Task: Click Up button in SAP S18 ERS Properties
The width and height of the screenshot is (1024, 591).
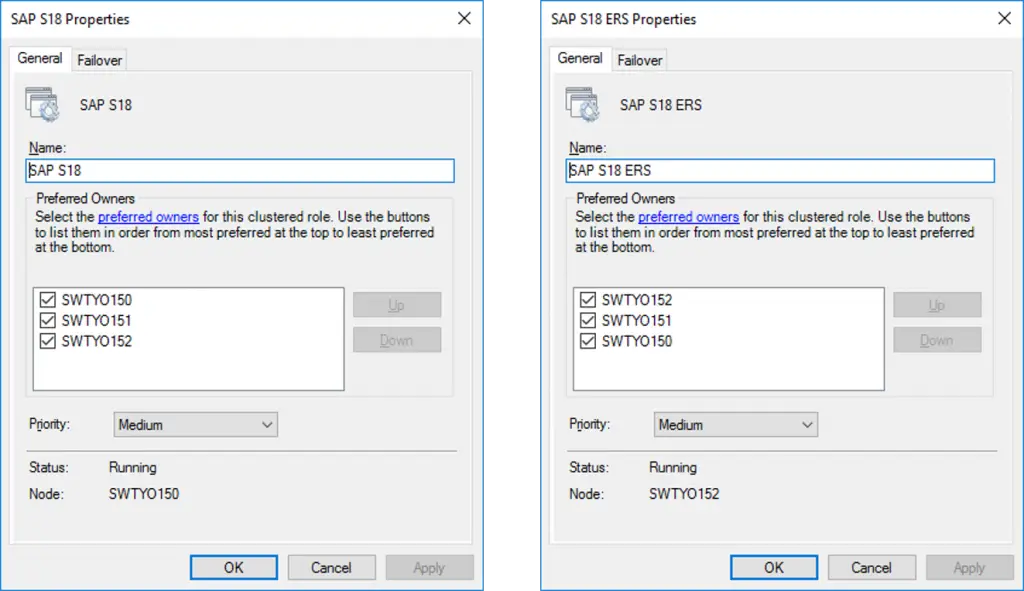Action: point(937,305)
